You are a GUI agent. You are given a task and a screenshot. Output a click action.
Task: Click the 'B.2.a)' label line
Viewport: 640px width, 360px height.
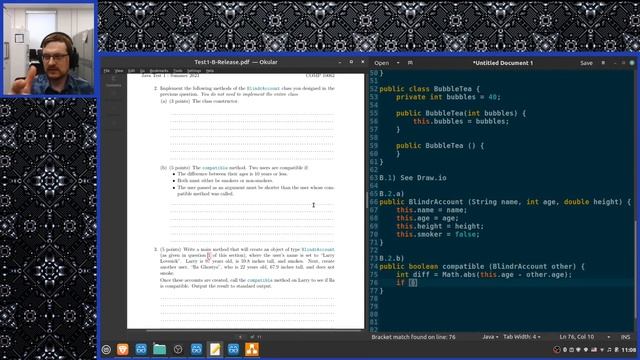pos(391,193)
